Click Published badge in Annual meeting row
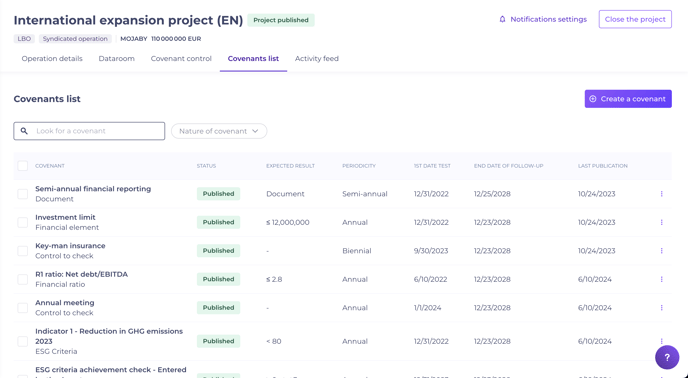 tap(218, 308)
